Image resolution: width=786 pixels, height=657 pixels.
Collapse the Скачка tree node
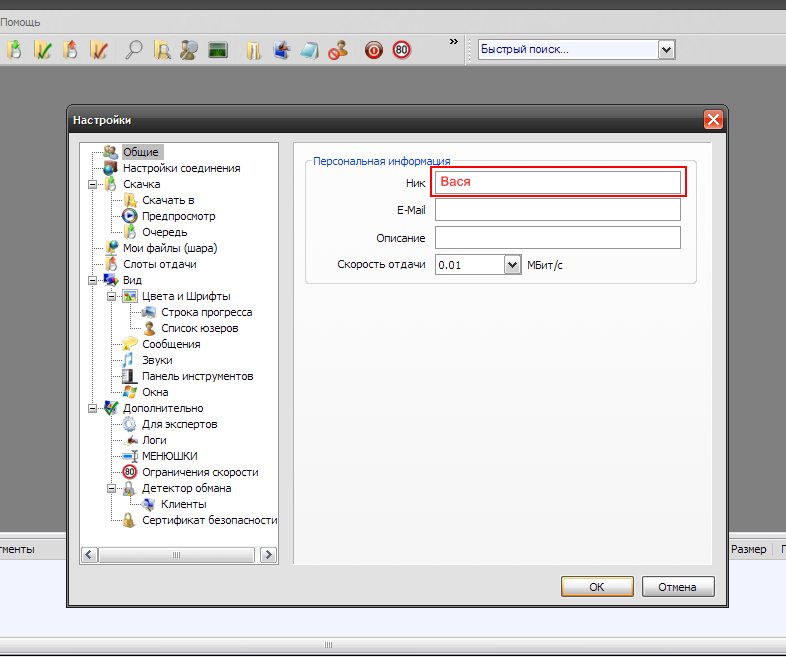tap(93, 184)
